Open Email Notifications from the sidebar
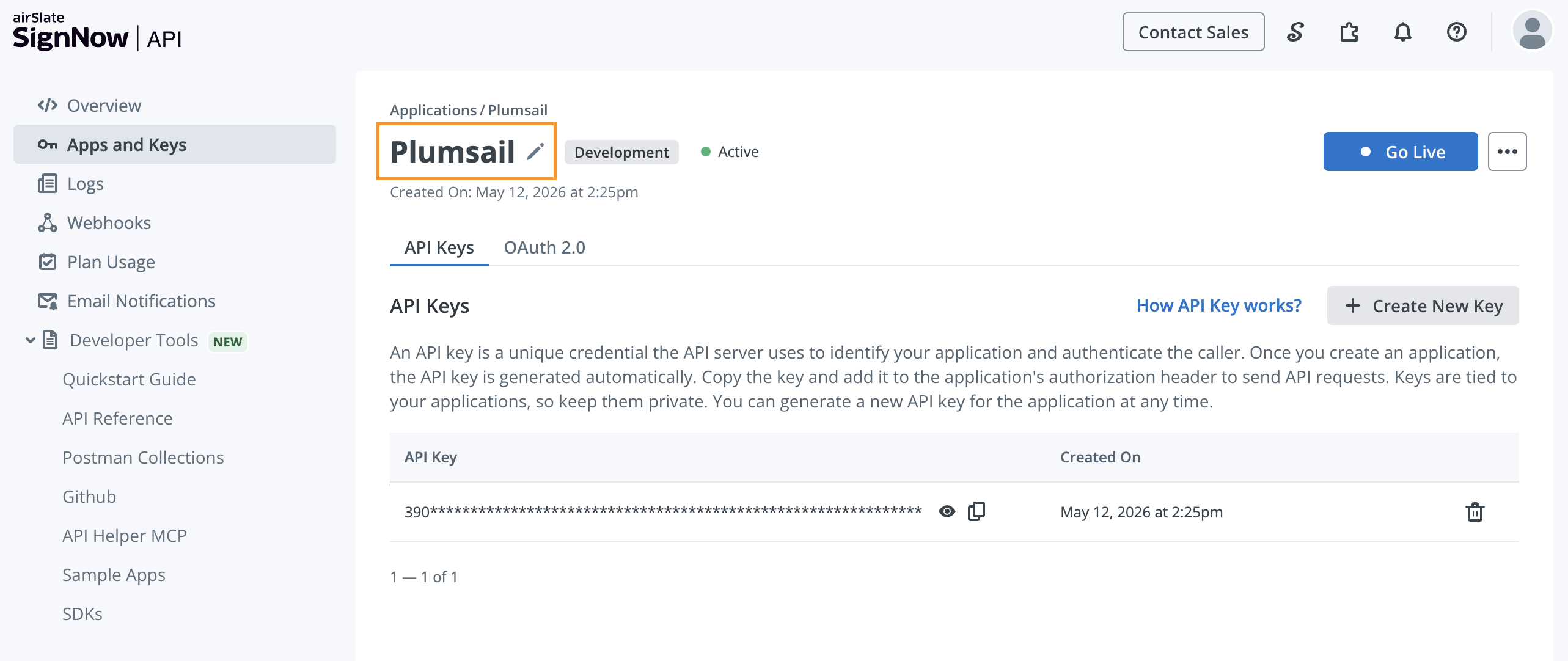 click(x=175, y=301)
